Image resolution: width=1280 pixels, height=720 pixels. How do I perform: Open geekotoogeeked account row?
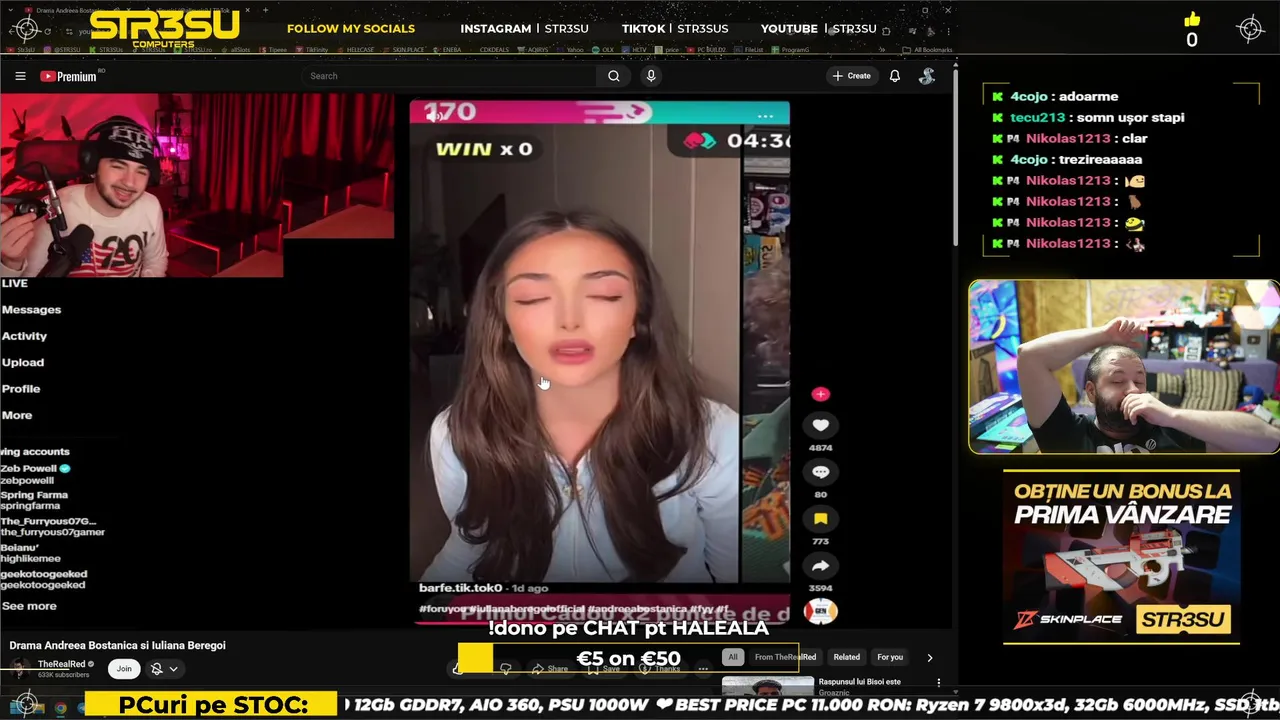point(44,579)
